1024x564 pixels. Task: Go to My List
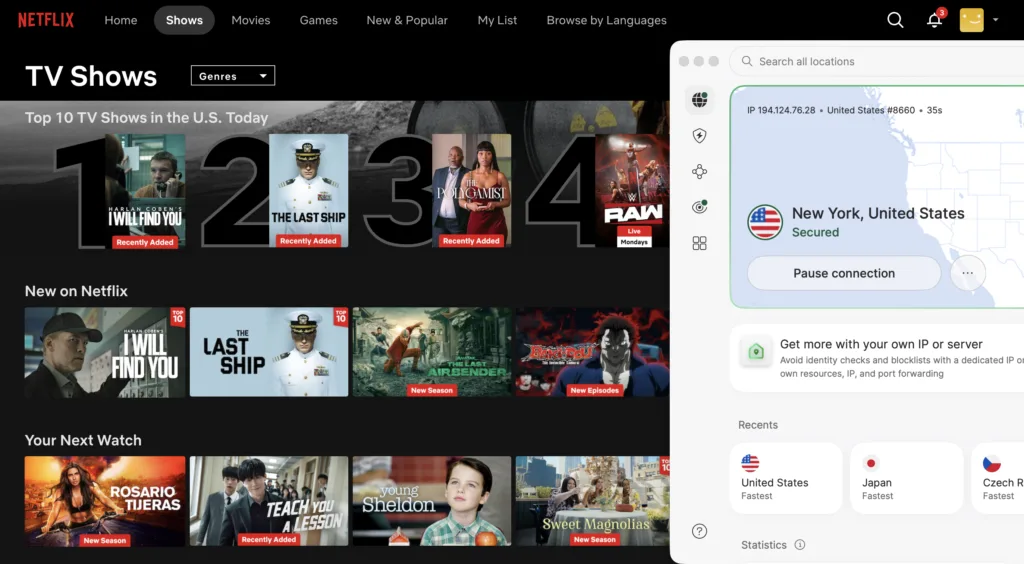tap(497, 20)
